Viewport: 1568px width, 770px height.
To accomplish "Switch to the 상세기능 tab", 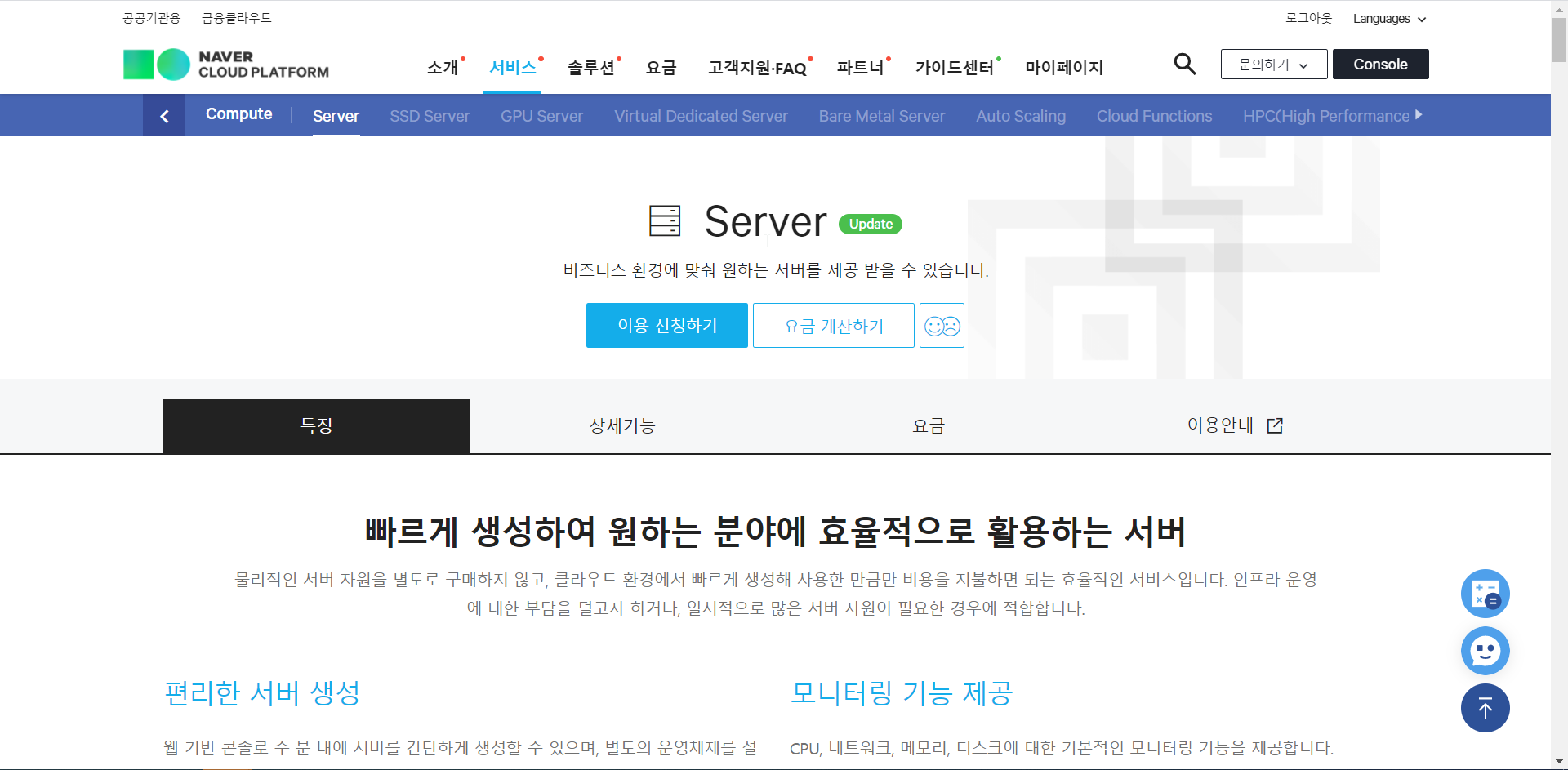I will (622, 426).
